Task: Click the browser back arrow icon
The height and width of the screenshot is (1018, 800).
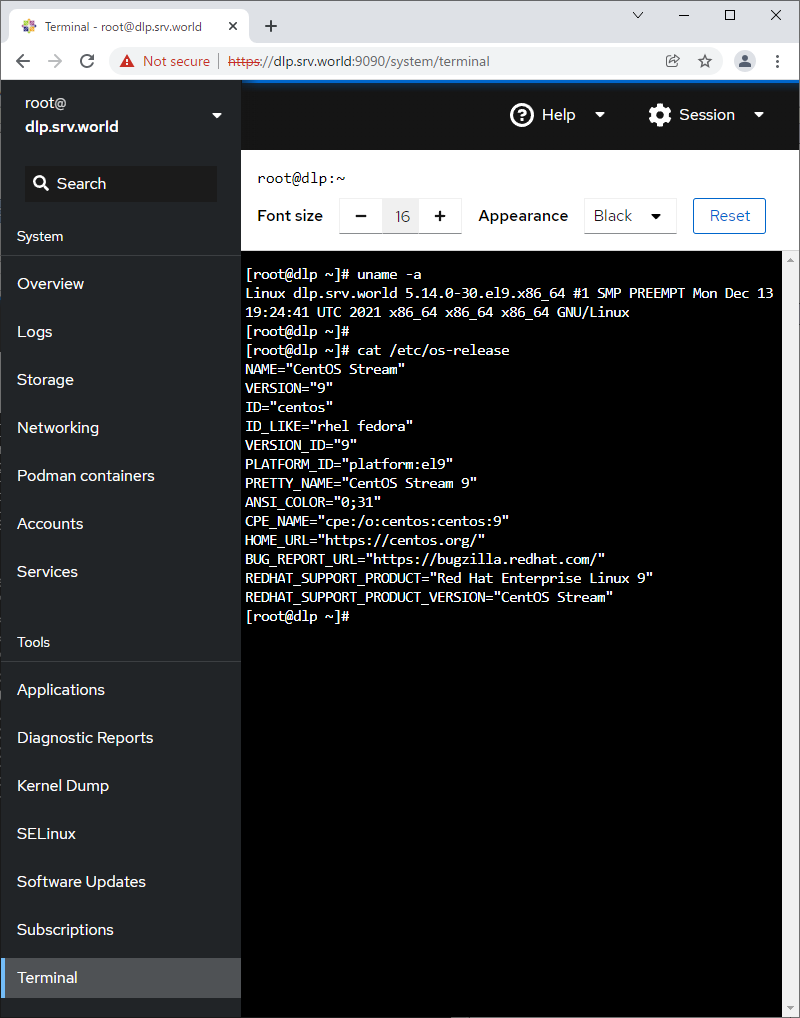Action: [x=23, y=61]
